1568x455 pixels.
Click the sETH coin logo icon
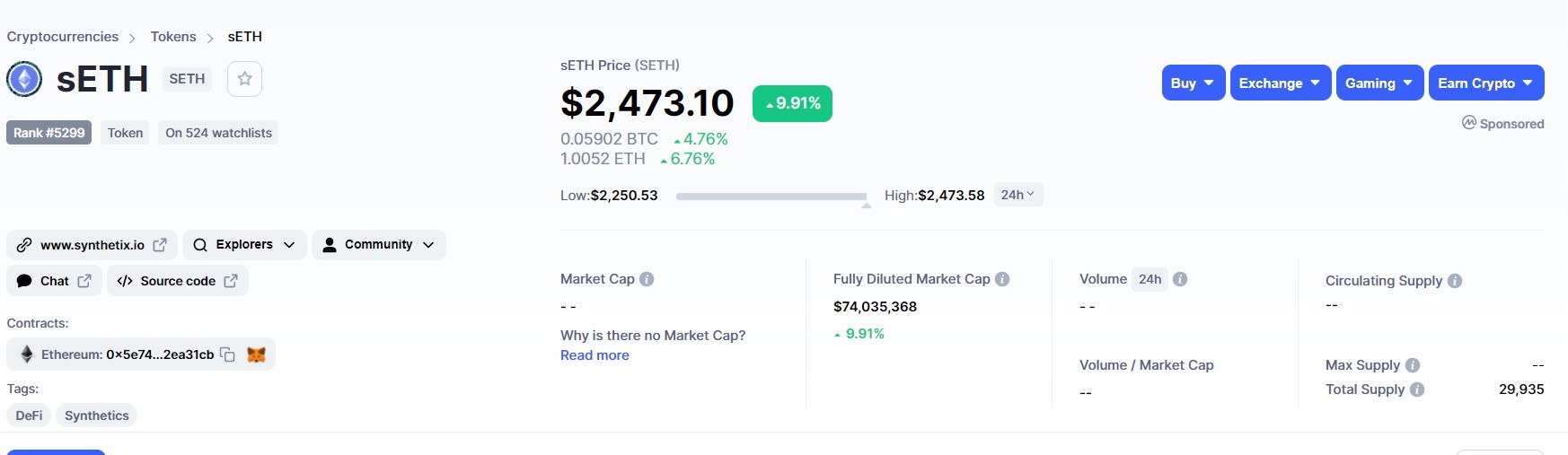click(x=24, y=79)
